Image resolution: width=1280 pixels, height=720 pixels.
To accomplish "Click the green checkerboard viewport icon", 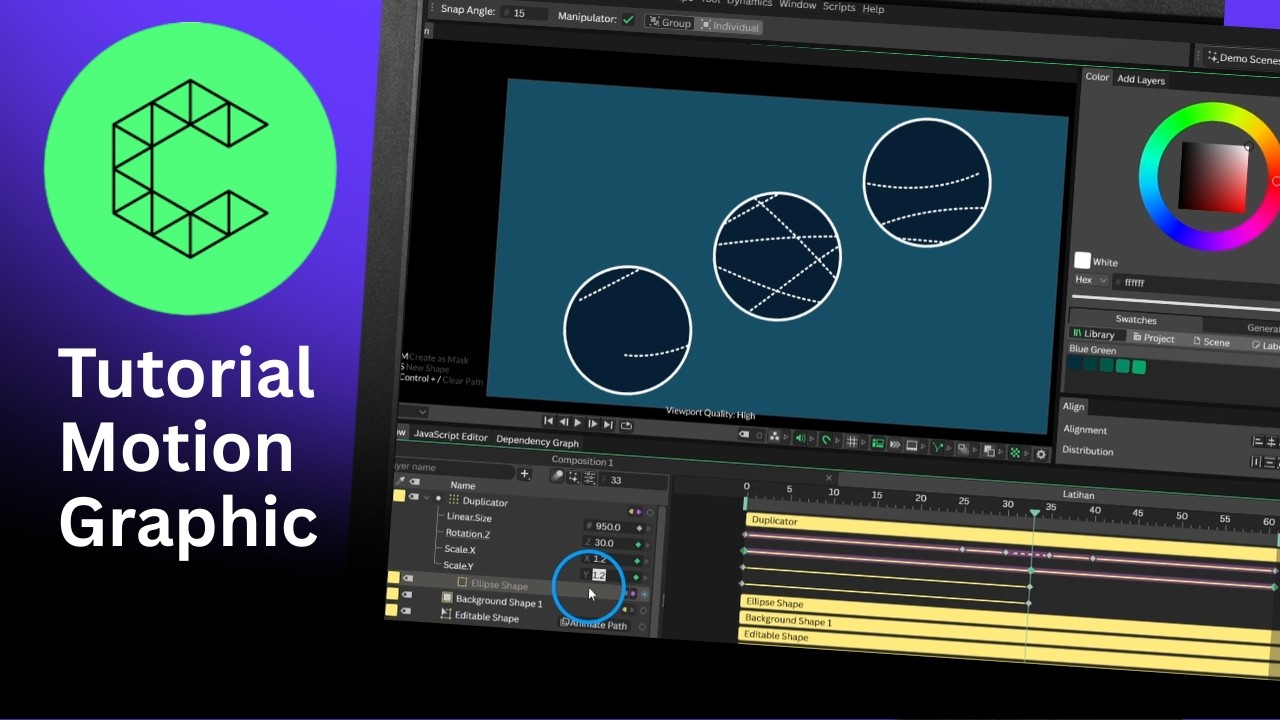I will [x=1015, y=452].
